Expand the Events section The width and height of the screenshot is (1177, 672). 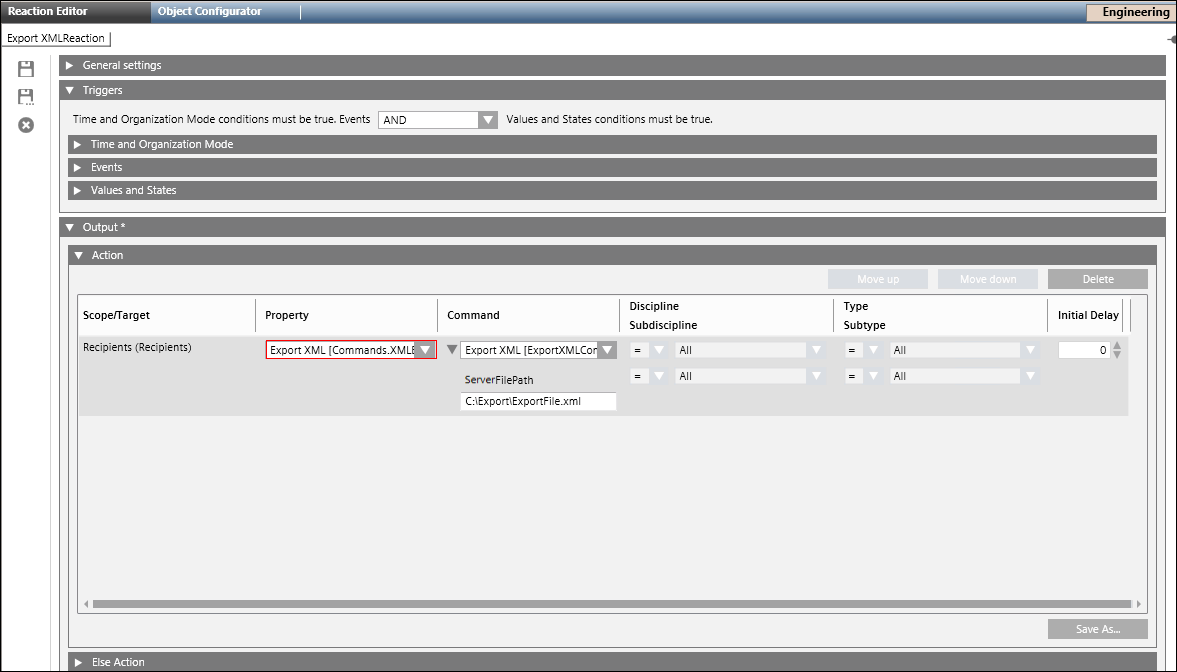pyautogui.click(x=78, y=167)
